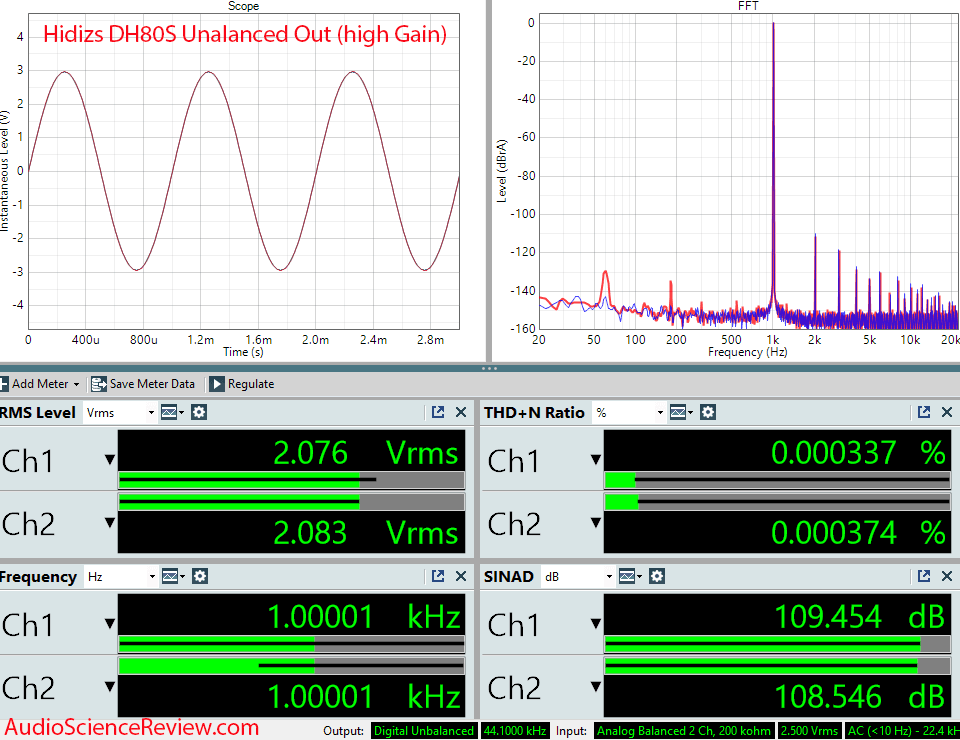Viewport: 960px width, 740px height.
Task: Open RMS Level Vrms unit dropdown
Action: tap(119, 413)
